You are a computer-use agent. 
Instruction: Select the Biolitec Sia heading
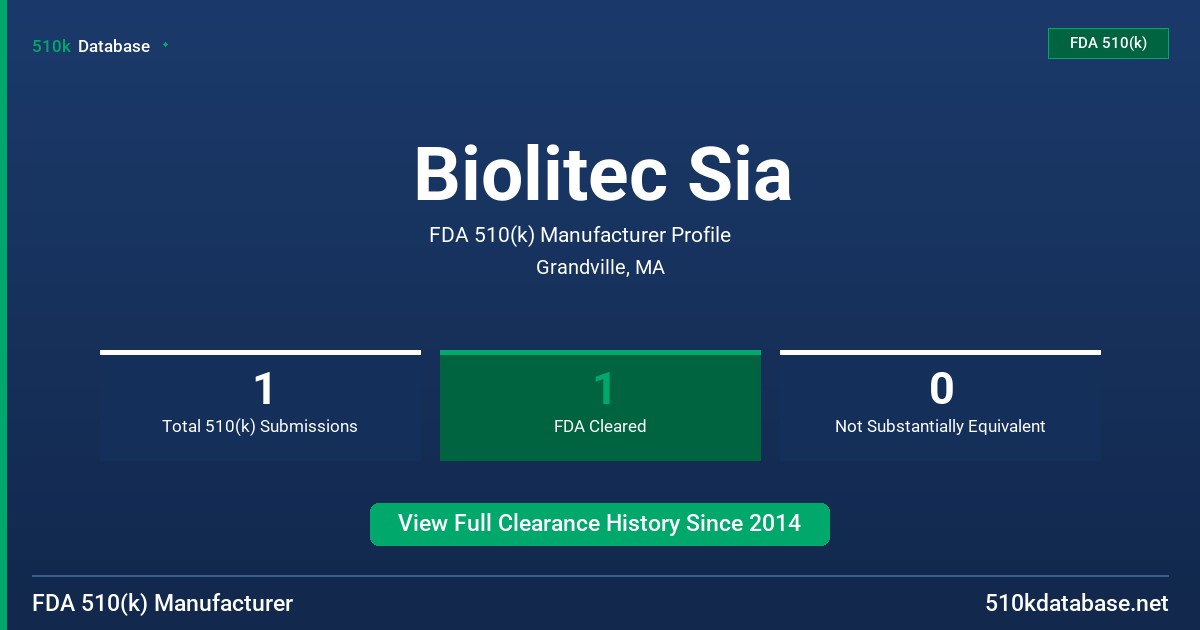pos(603,174)
